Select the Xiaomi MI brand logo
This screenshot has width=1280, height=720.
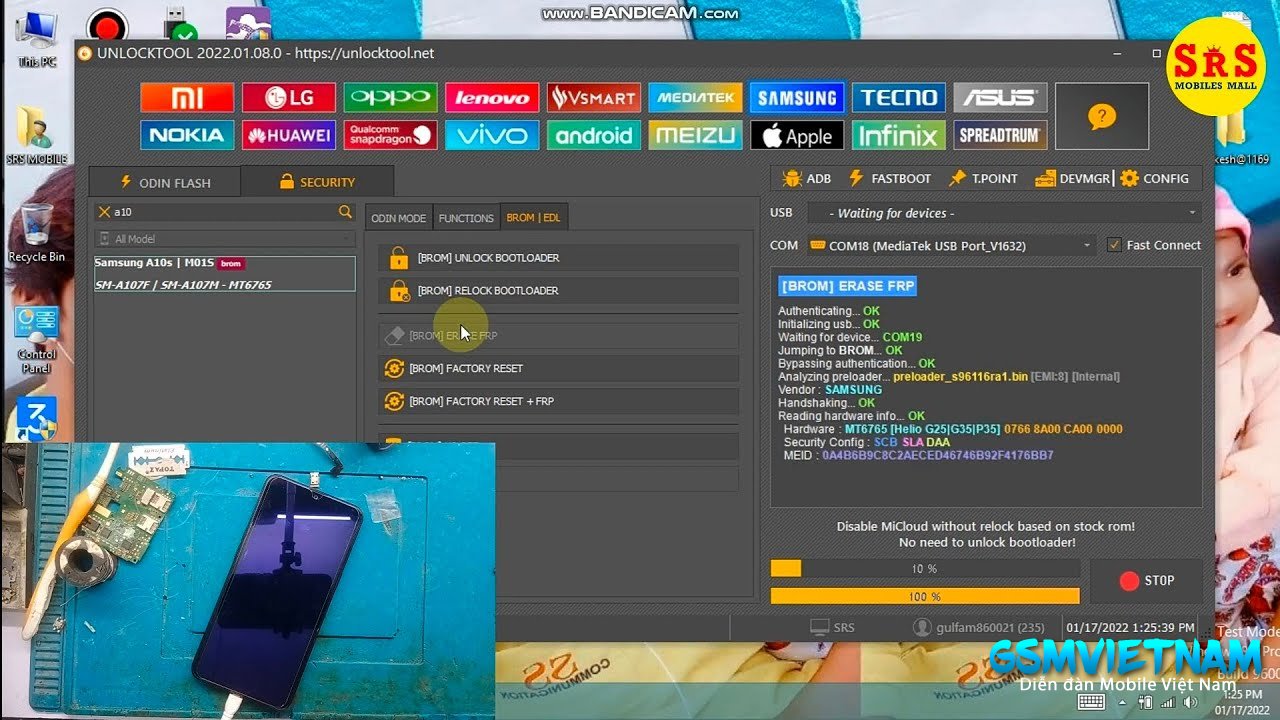click(x=187, y=97)
